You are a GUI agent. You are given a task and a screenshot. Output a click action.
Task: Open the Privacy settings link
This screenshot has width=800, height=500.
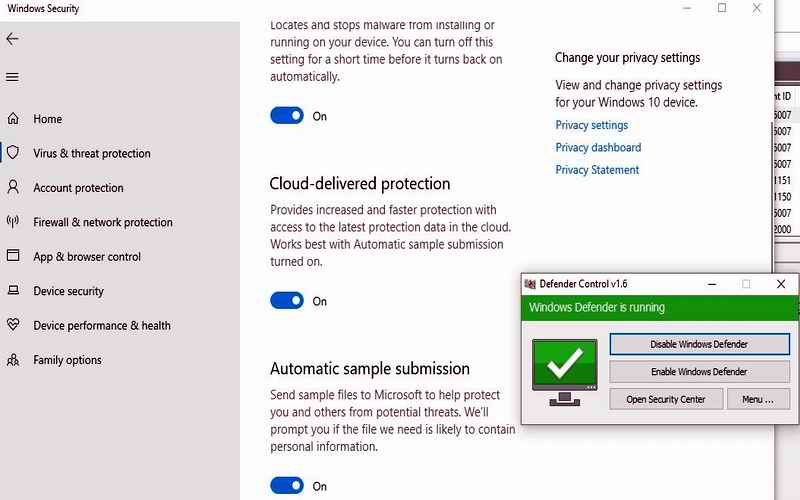point(592,125)
